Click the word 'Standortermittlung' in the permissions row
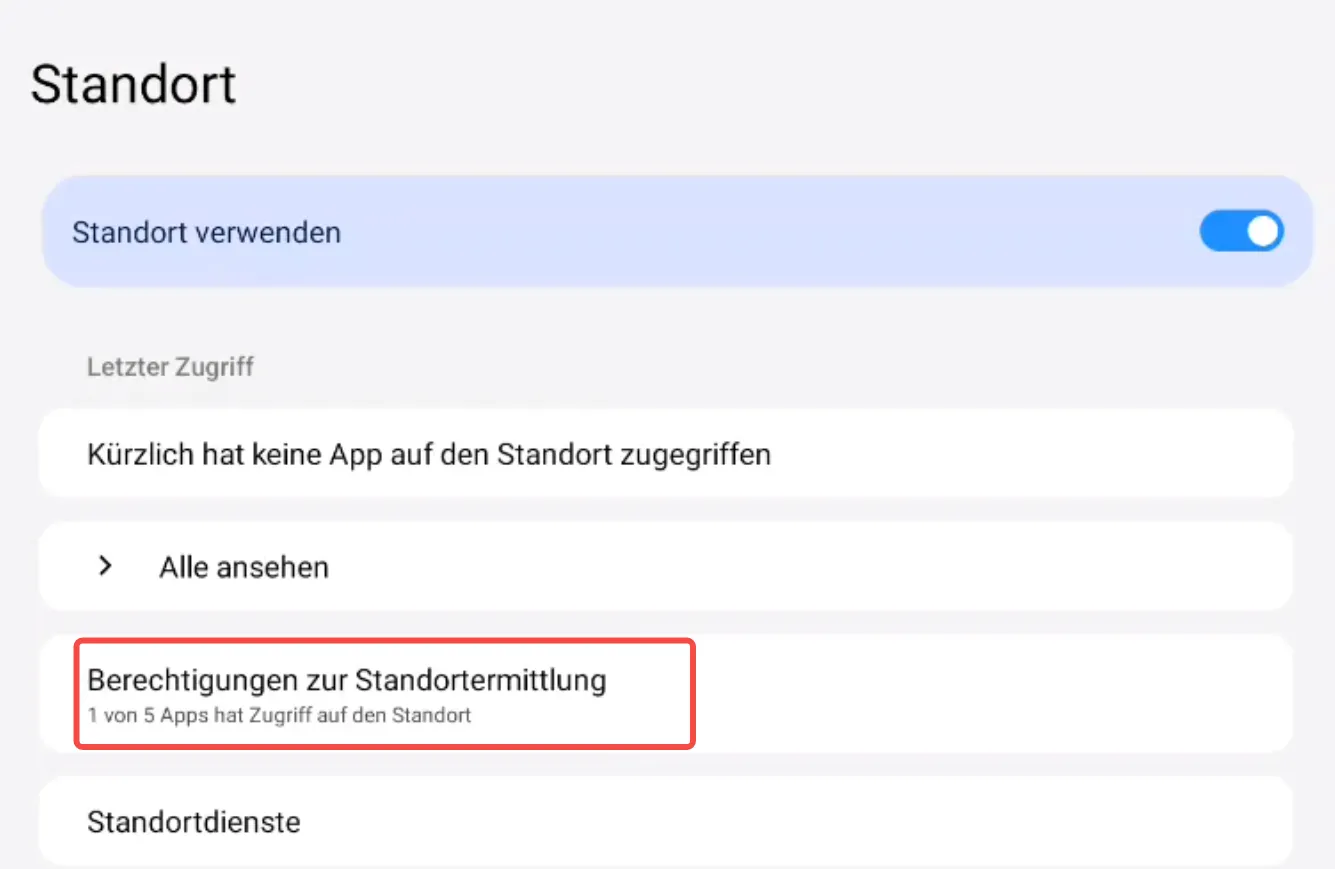The height and width of the screenshot is (869, 1335). pyautogui.click(x=480, y=681)
